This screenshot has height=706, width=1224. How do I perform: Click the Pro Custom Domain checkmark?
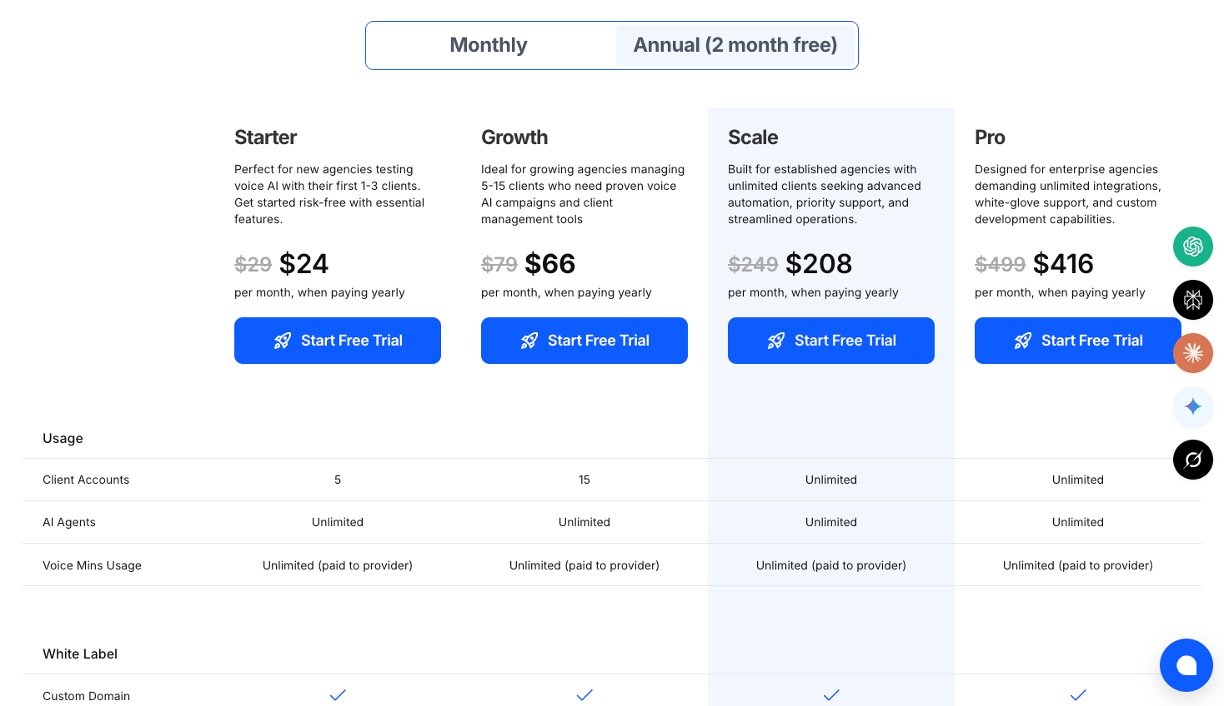pos(1078,695)
